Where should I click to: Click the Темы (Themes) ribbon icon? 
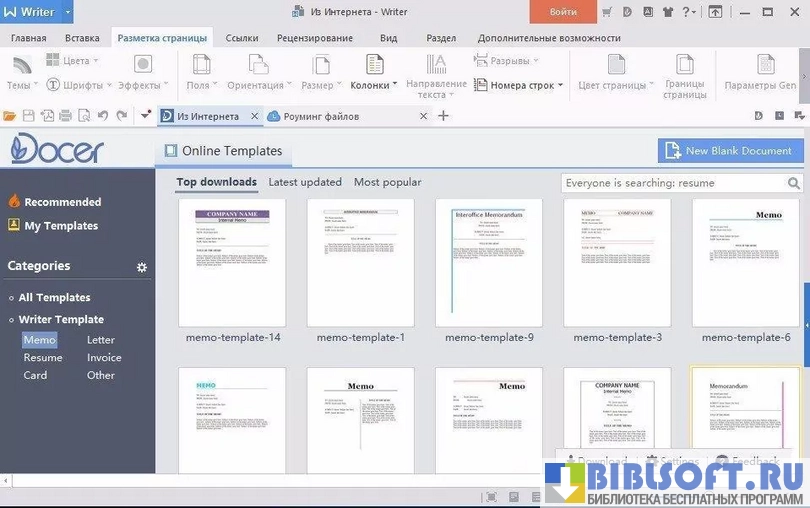(20, 66)
